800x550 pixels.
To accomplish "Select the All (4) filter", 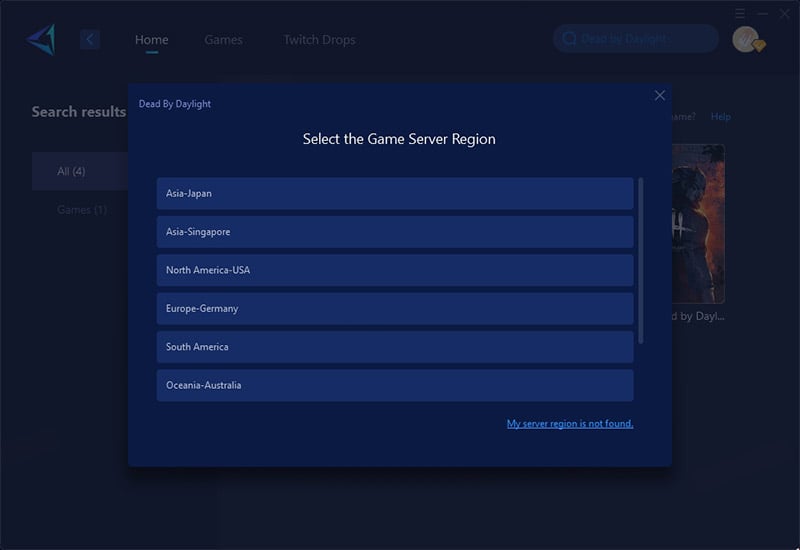I will tap(80, 171).
